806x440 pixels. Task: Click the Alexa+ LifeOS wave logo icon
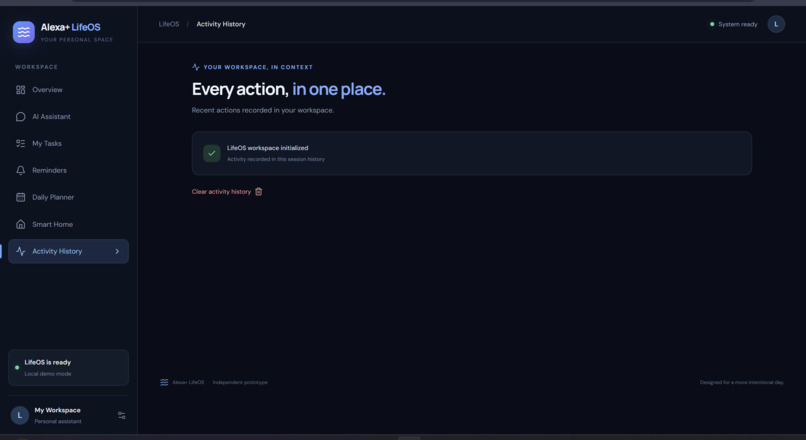(24, 32)
